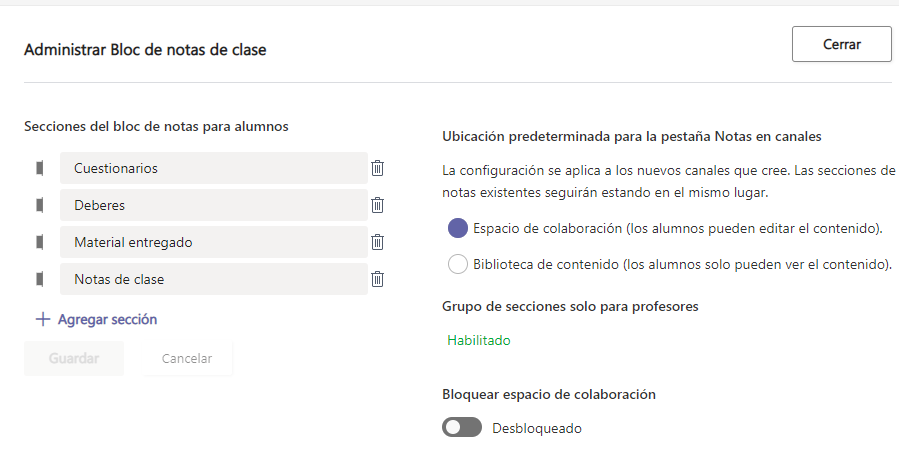Remove Material entregado via trash icon
Screen dimensions: 899x461
point(377,242)
